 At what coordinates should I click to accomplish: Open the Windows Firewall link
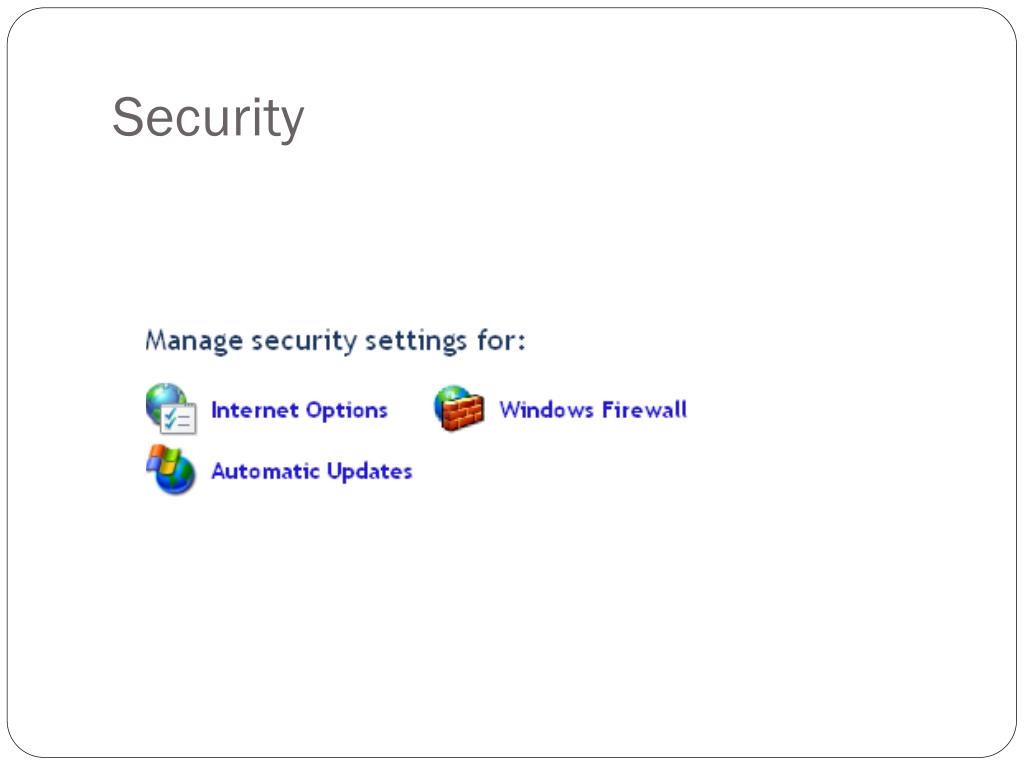click(x=593, y=410)
